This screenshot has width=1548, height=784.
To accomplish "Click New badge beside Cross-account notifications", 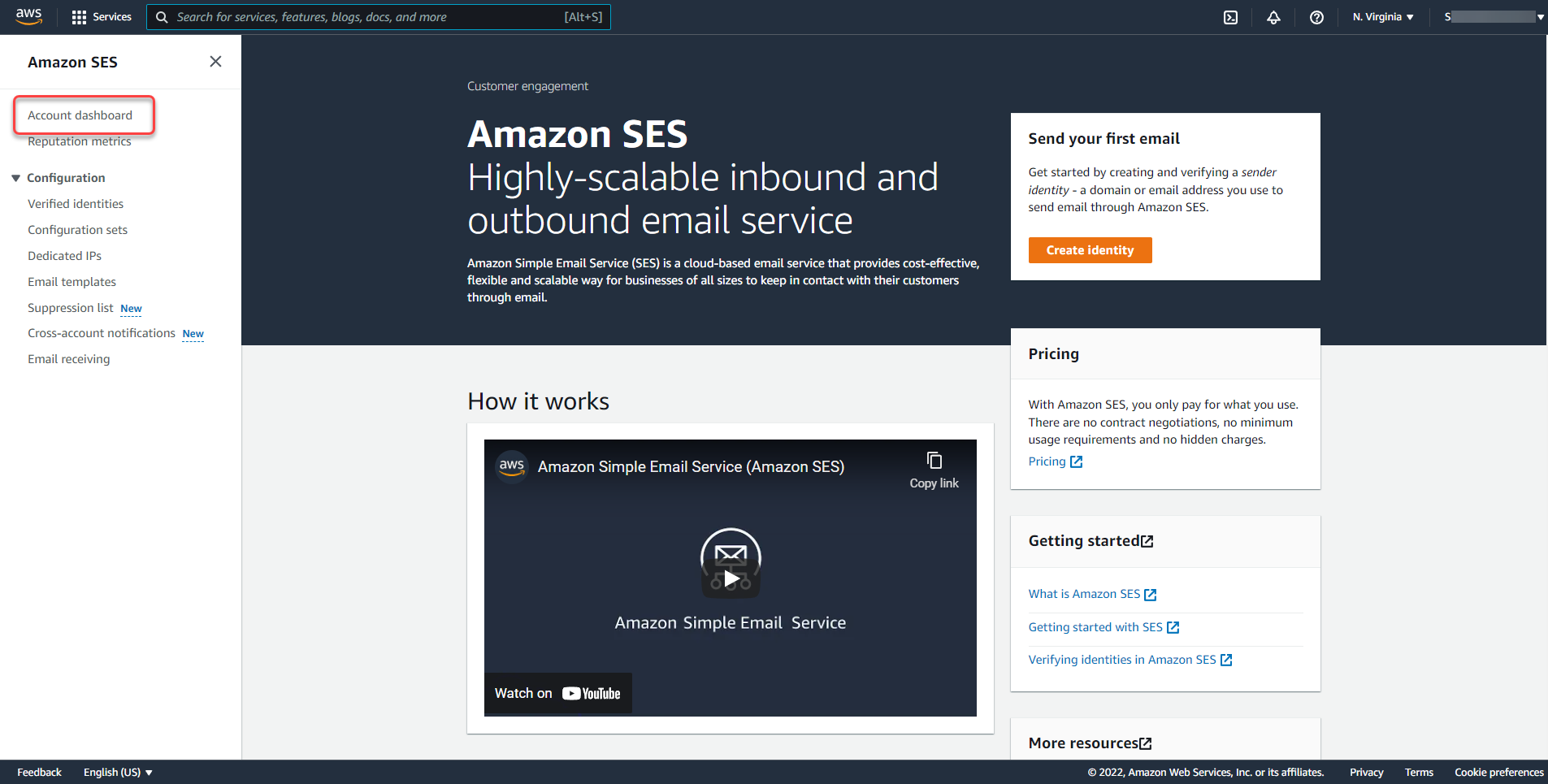I will 193,334.
